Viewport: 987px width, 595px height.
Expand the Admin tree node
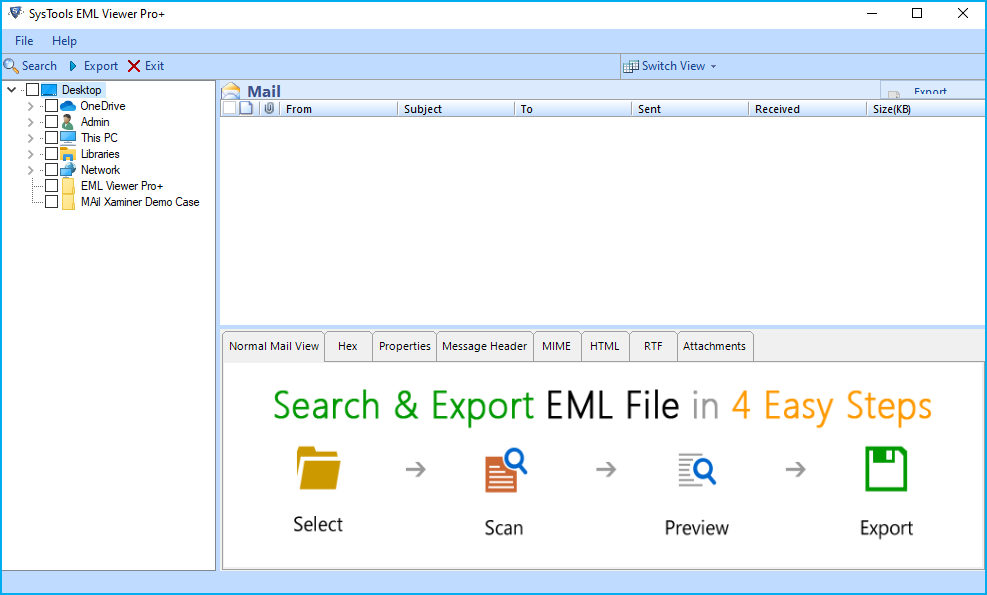30,122
